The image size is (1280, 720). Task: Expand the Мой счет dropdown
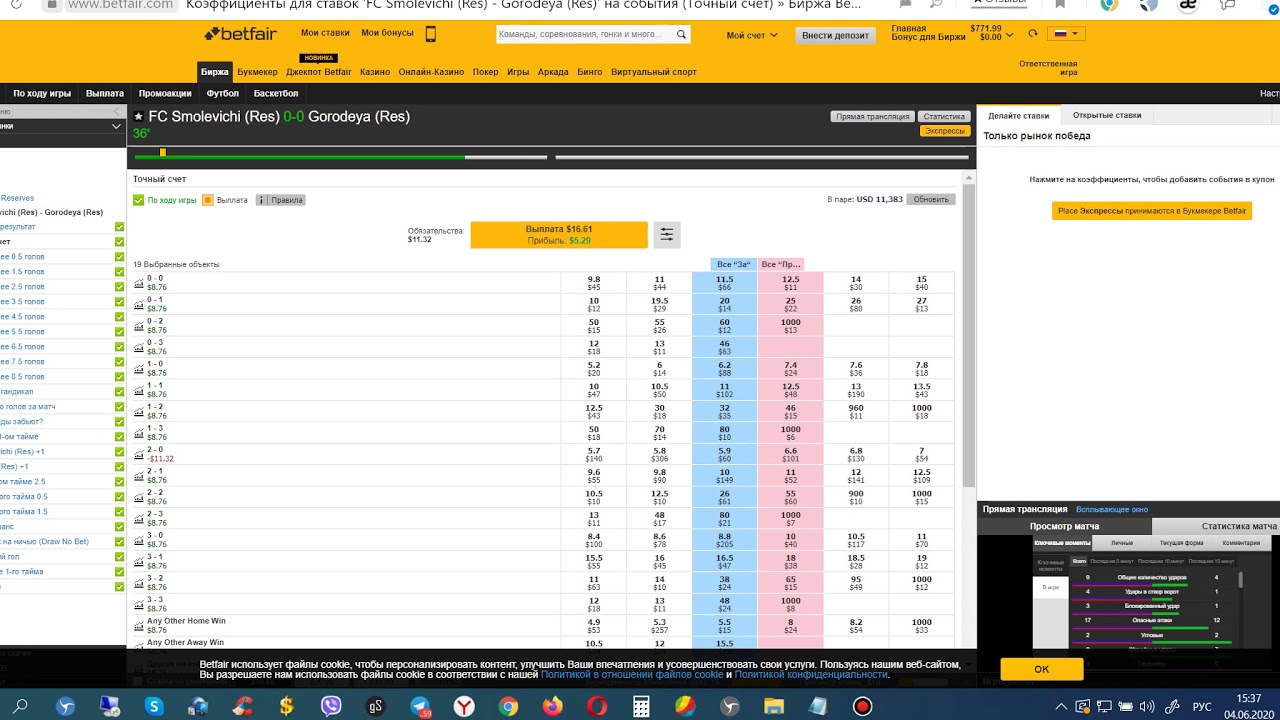752,35
